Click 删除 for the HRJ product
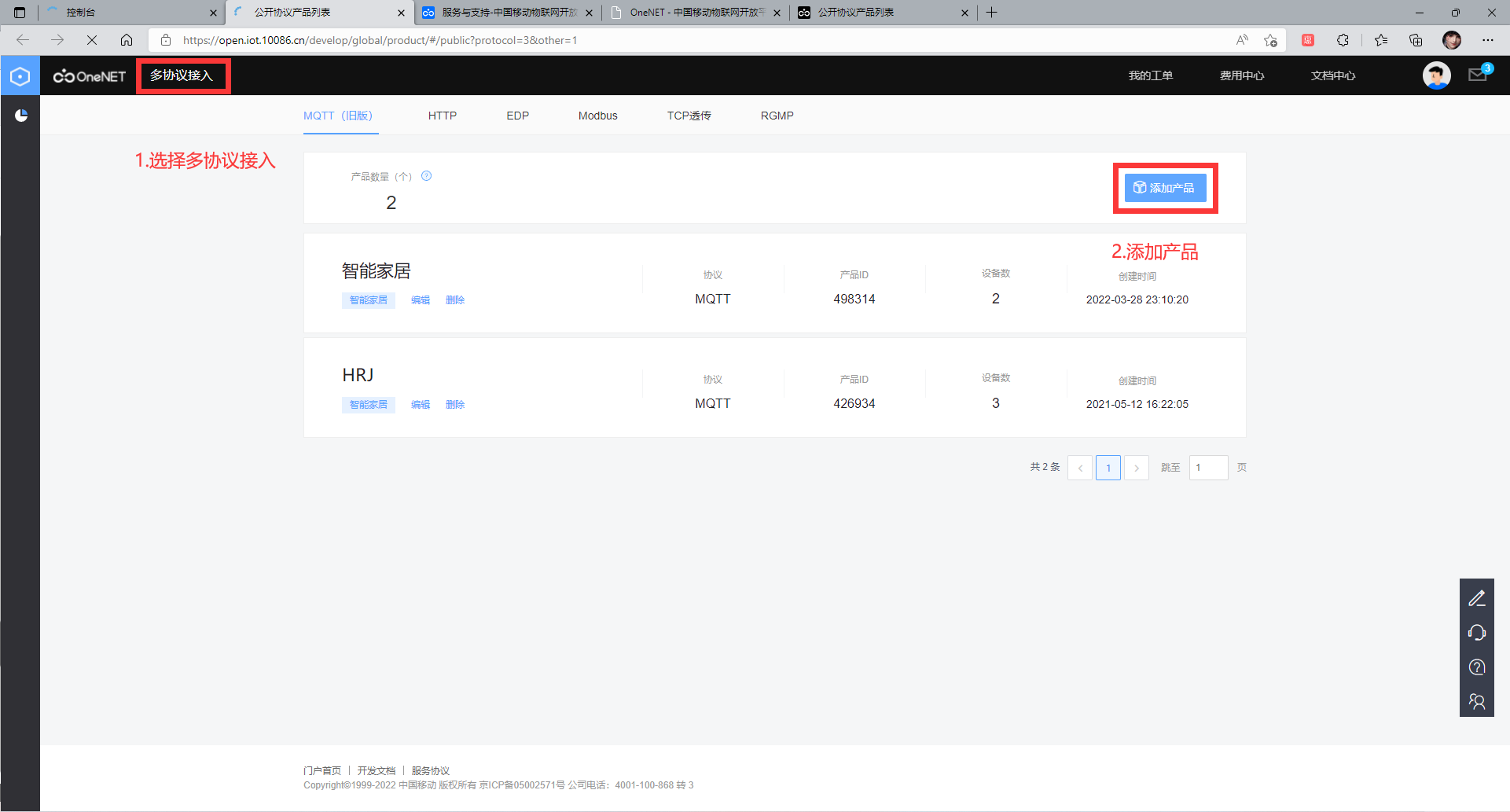Viewport: 1510px width, 812px height. [455, 405]
